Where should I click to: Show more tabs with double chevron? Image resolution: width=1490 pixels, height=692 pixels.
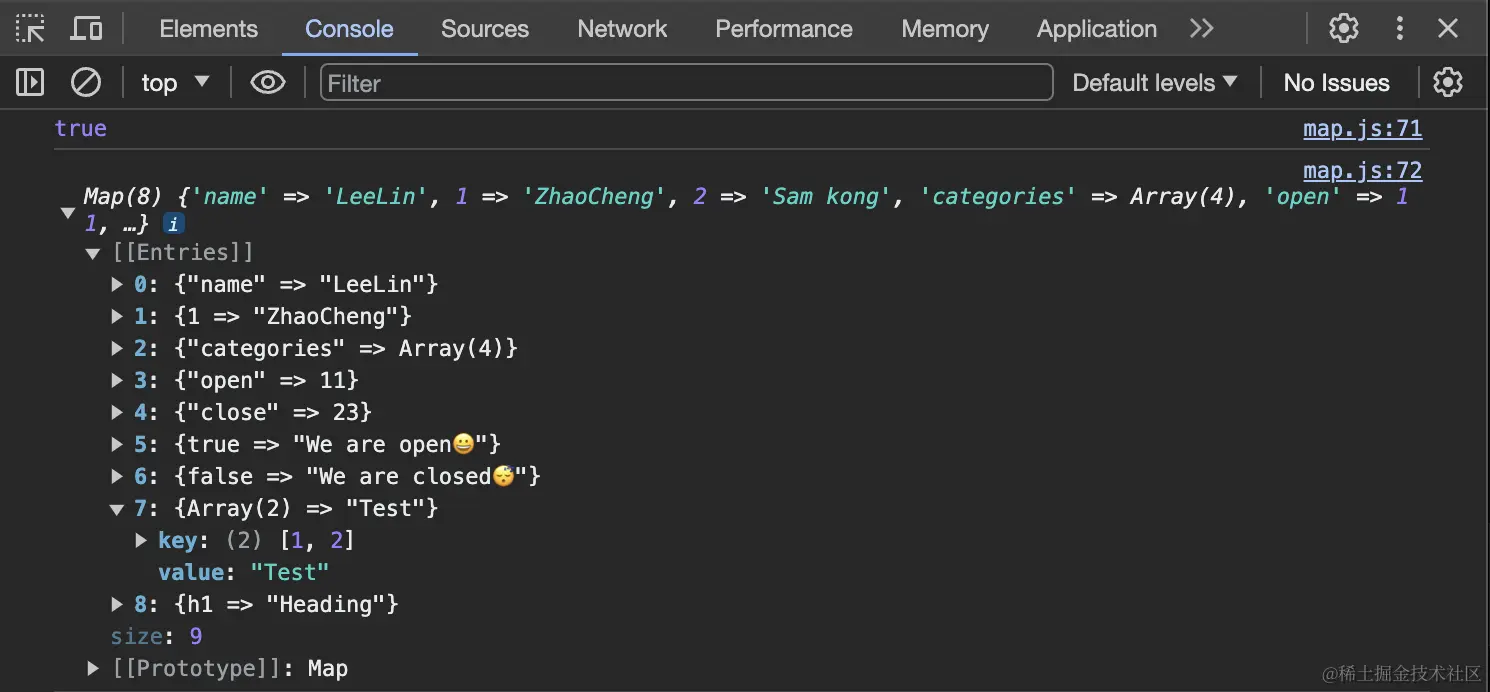(x=1201, y=29)
